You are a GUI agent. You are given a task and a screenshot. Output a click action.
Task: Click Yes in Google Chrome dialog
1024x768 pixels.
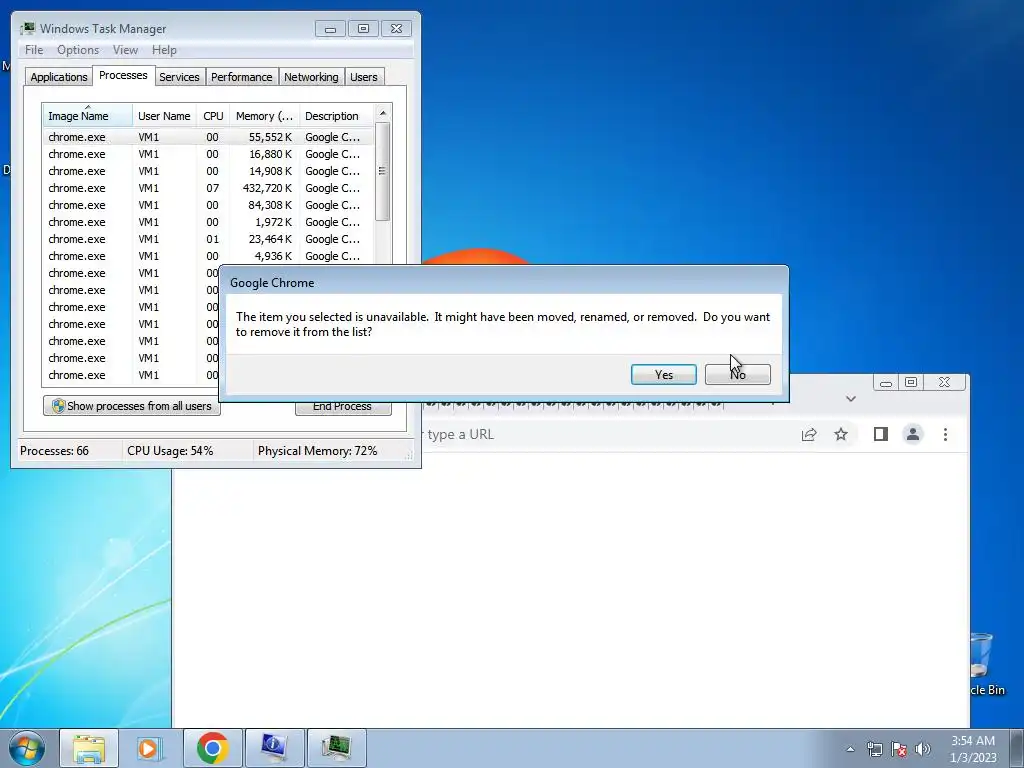pyautogui.click(x=664, y=374)
